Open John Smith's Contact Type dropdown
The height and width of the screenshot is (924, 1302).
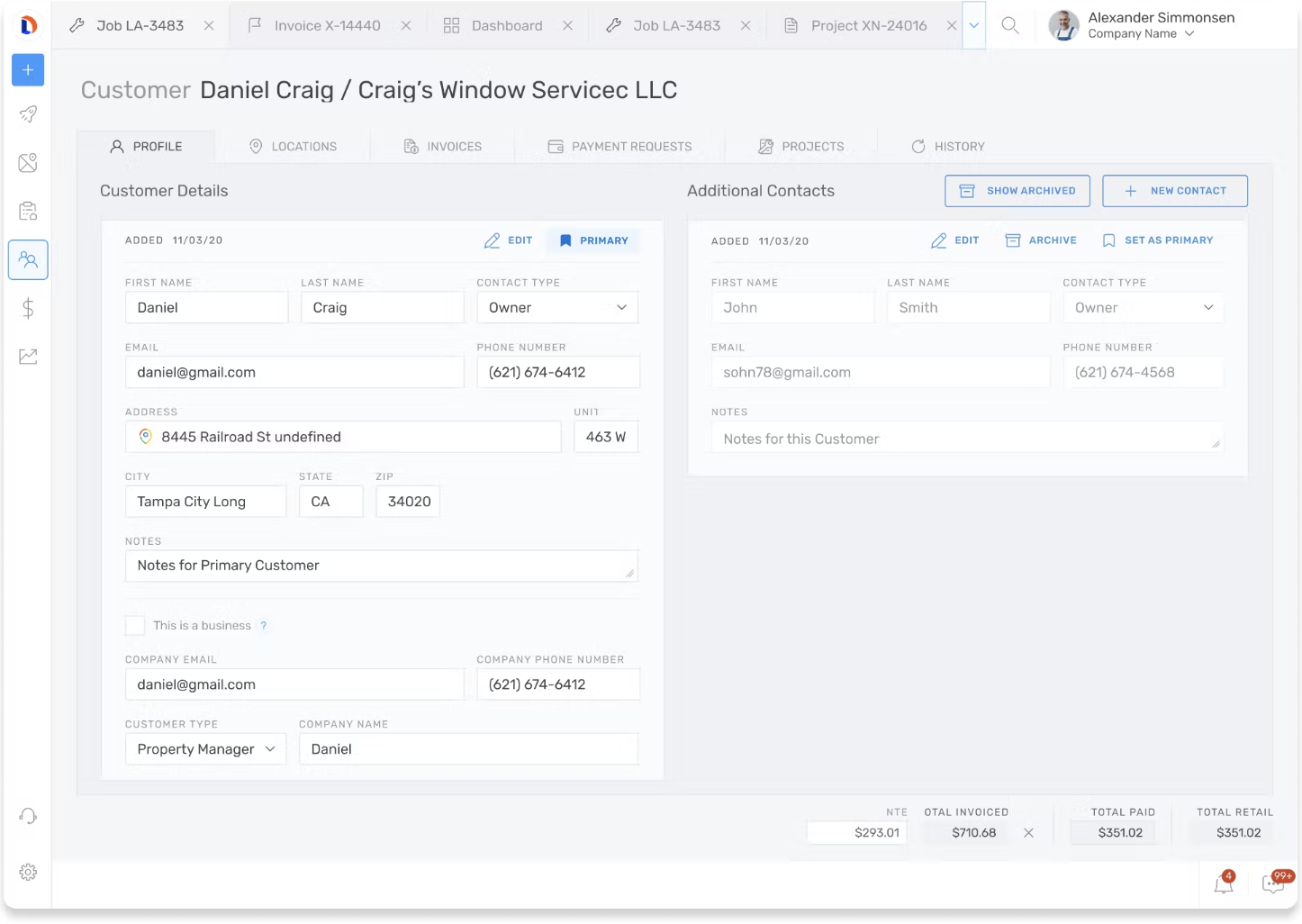click(x=1143, y=308)
